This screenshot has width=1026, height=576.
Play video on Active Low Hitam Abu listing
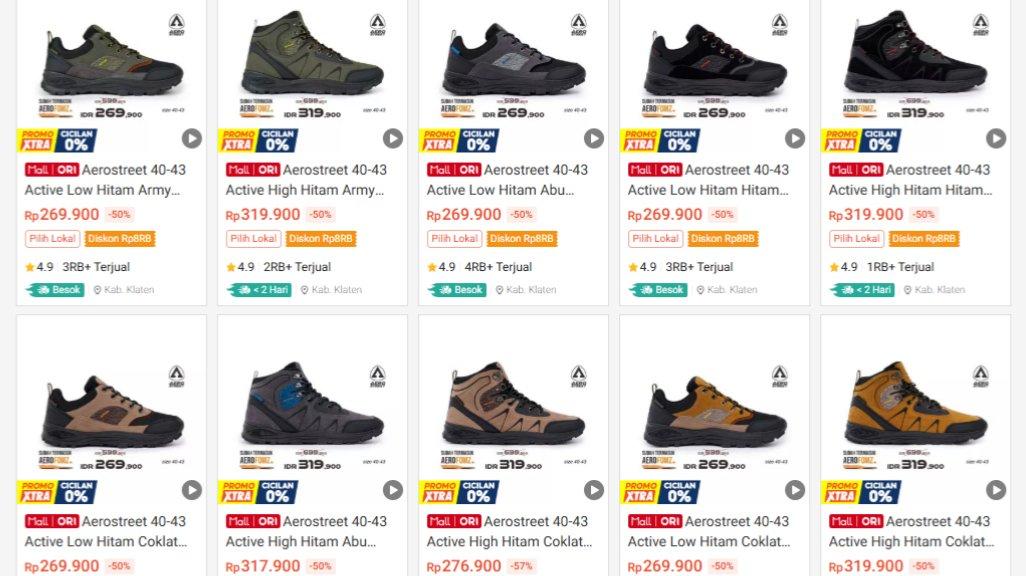point(594,139)
